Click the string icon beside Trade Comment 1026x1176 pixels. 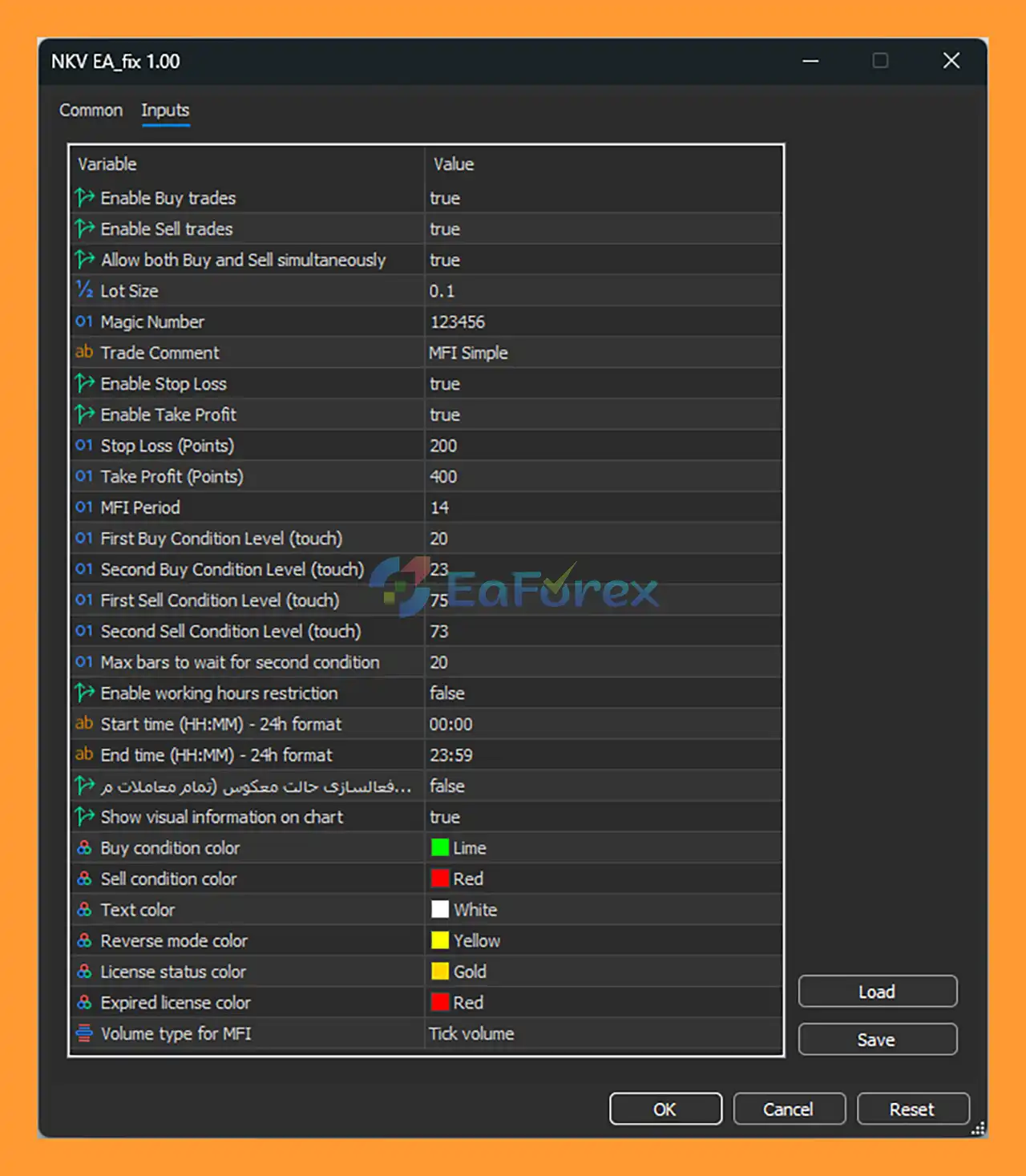click(x=84, y=352)
